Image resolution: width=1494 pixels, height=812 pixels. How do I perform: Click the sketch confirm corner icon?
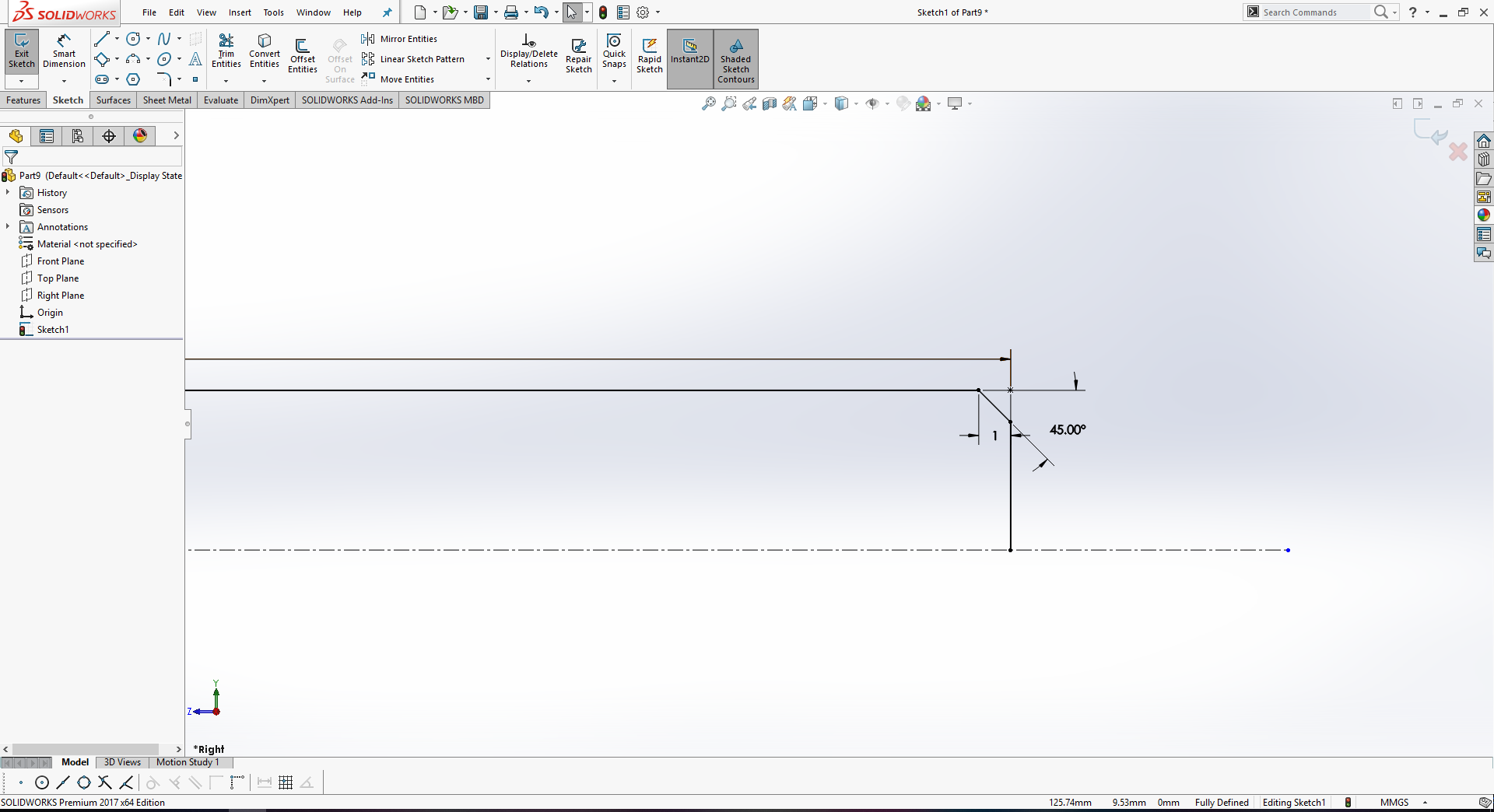pos(1430,132)
